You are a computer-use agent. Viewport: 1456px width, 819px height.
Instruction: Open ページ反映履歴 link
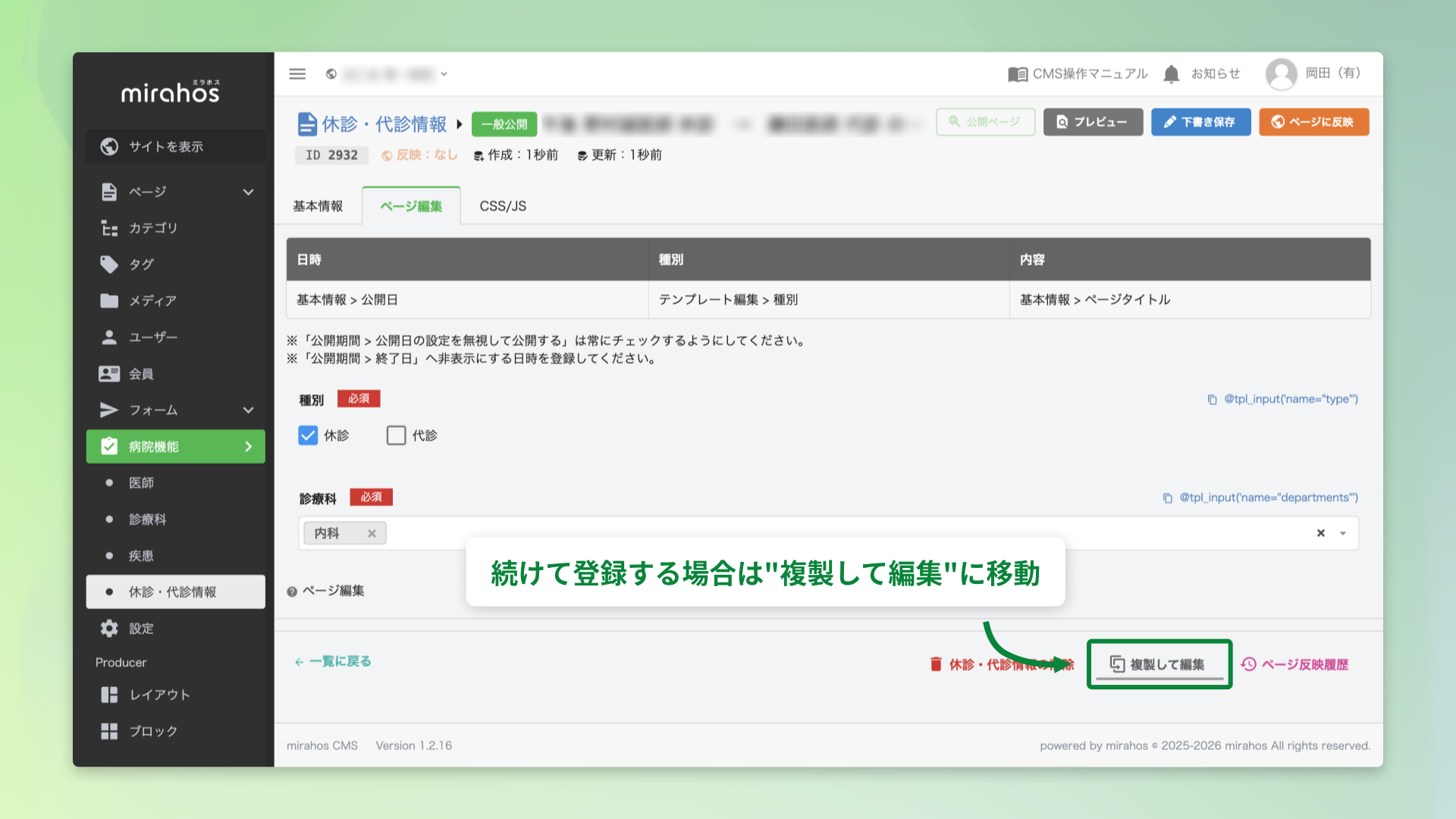coord(1294,664)
